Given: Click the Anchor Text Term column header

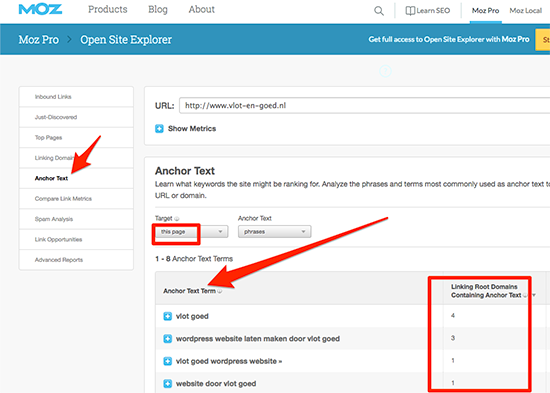Looking at the screenshot, I should tap(189, 291).
